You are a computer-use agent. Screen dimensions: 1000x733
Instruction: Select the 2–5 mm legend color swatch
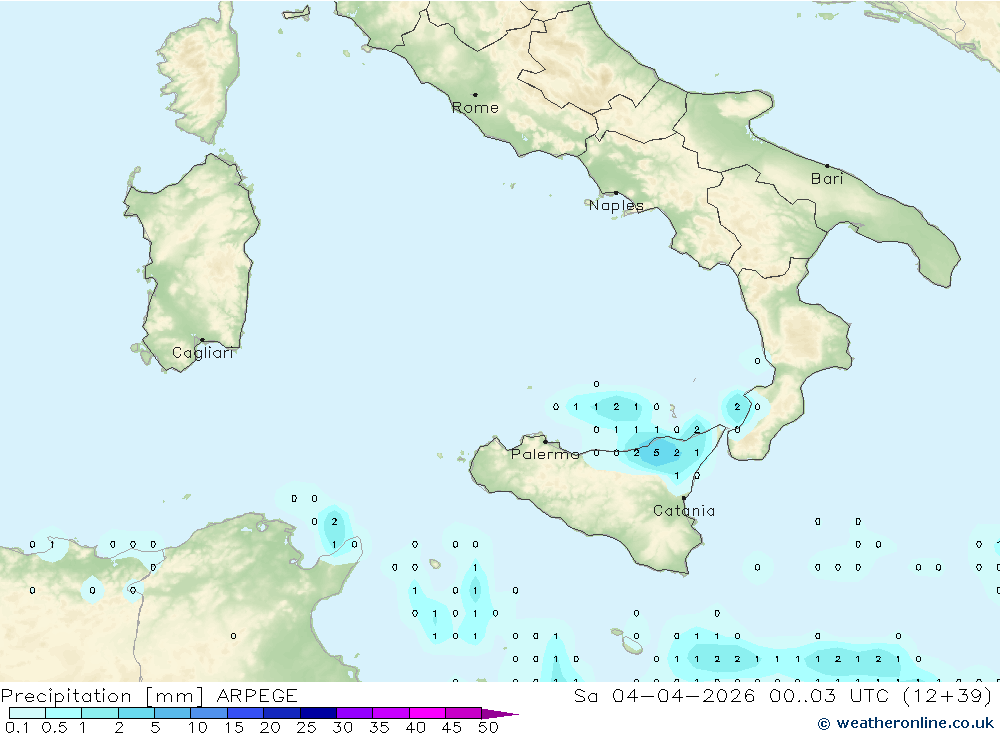(x=136, y=713)
